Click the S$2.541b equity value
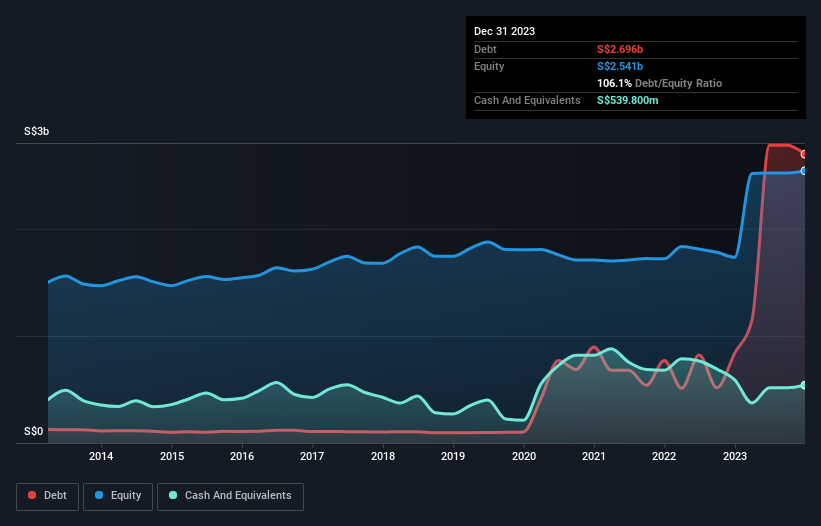Viewport: 821px width, 526px height. 620,66
